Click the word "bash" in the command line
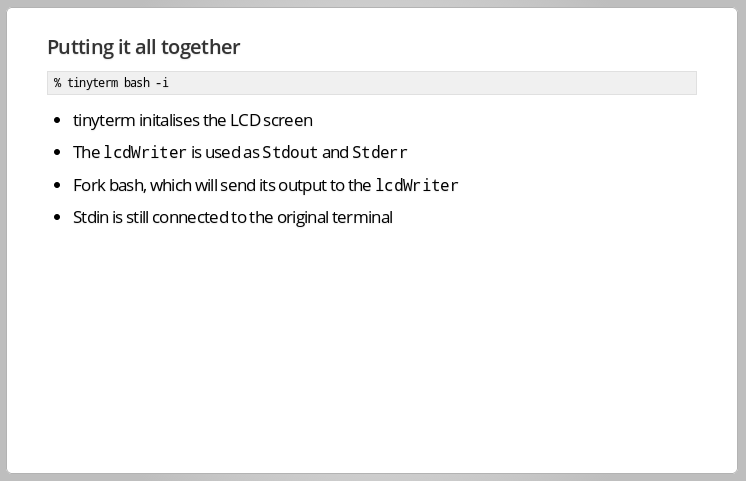 (x=137, y=83)
